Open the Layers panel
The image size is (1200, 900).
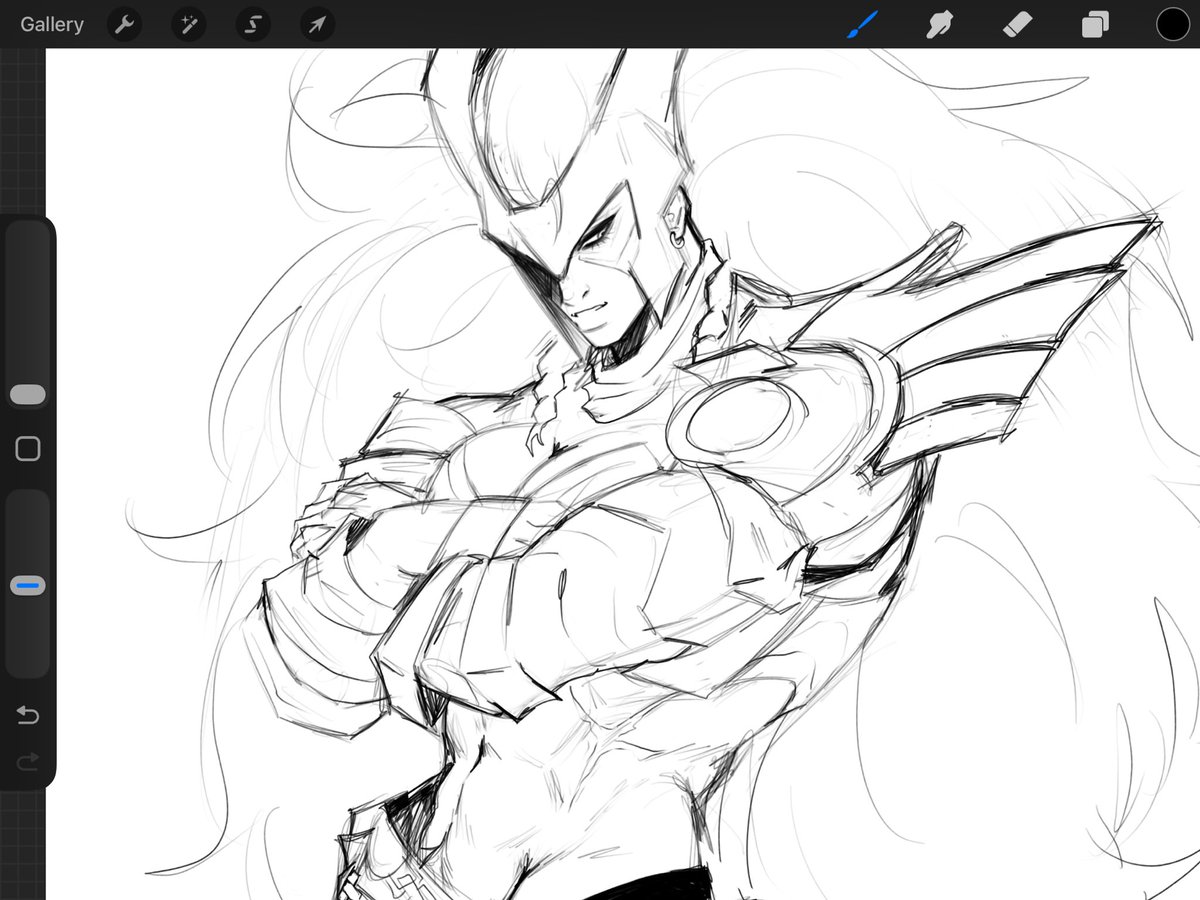pyautogui.click(x=1095, y=24)
